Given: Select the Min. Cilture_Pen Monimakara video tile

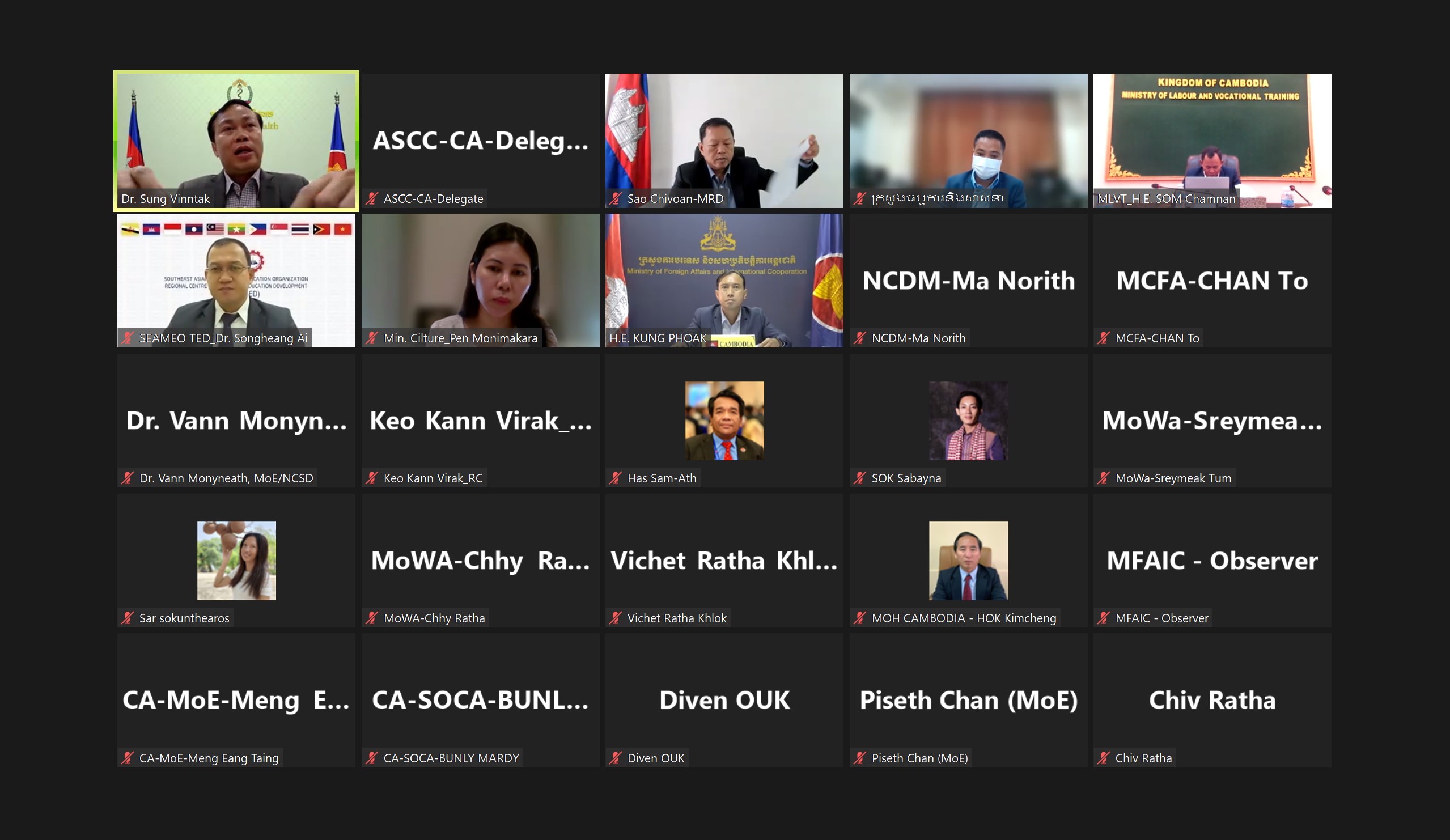Looking at the screenshot, I should coord(481,280).
